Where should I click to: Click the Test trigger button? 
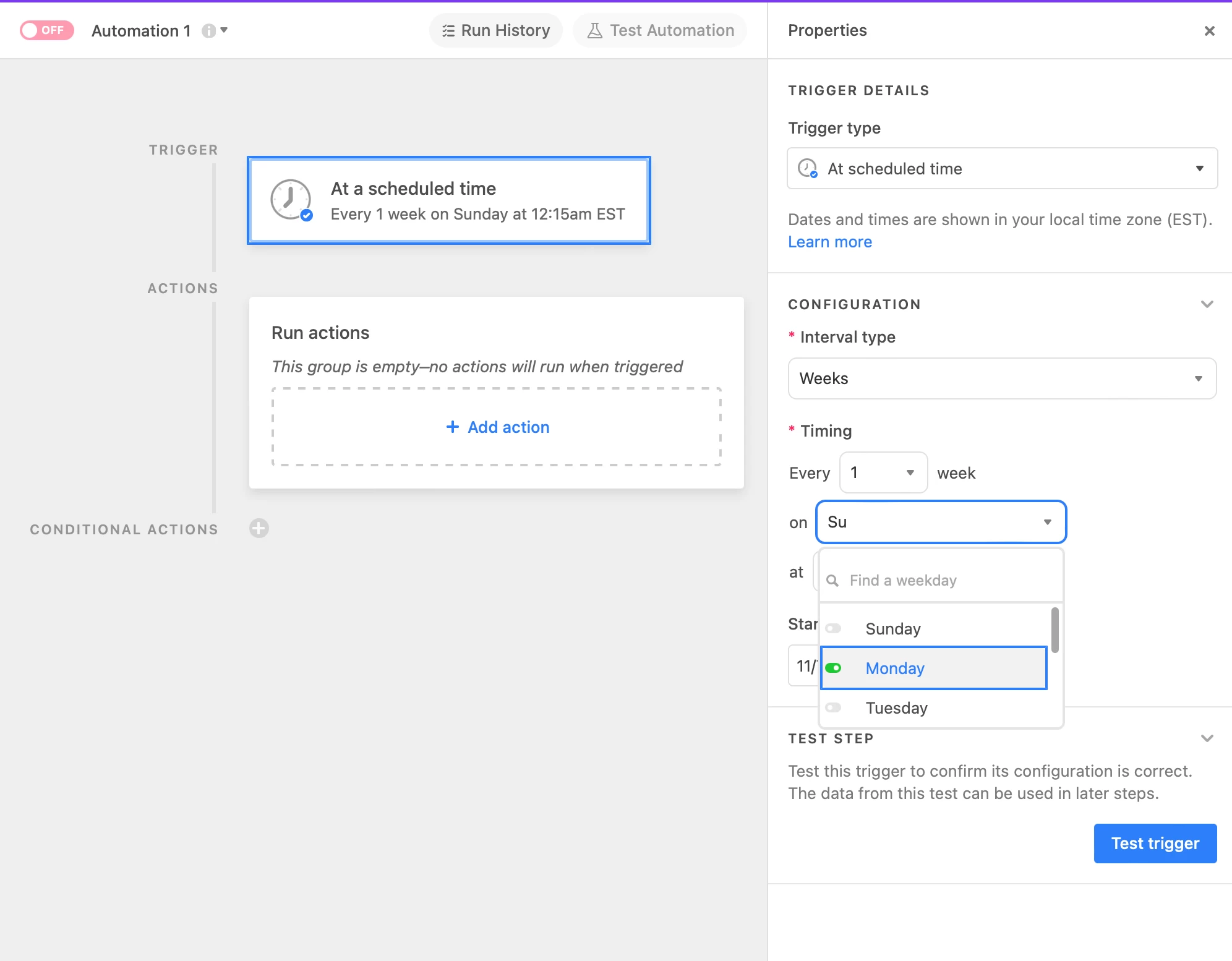point(1155,844)
